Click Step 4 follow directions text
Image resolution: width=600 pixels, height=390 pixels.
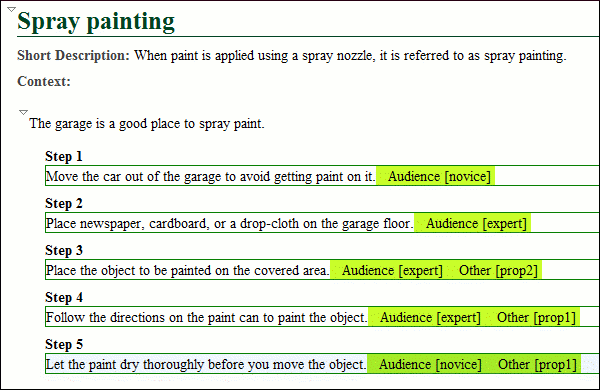click(x=207, y=318)
